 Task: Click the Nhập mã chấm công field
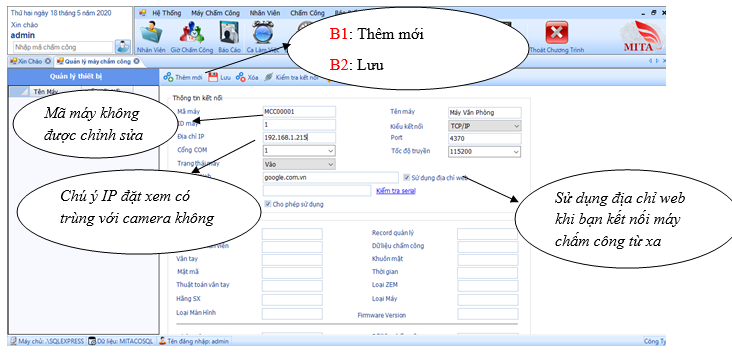(x=63, y=47)
